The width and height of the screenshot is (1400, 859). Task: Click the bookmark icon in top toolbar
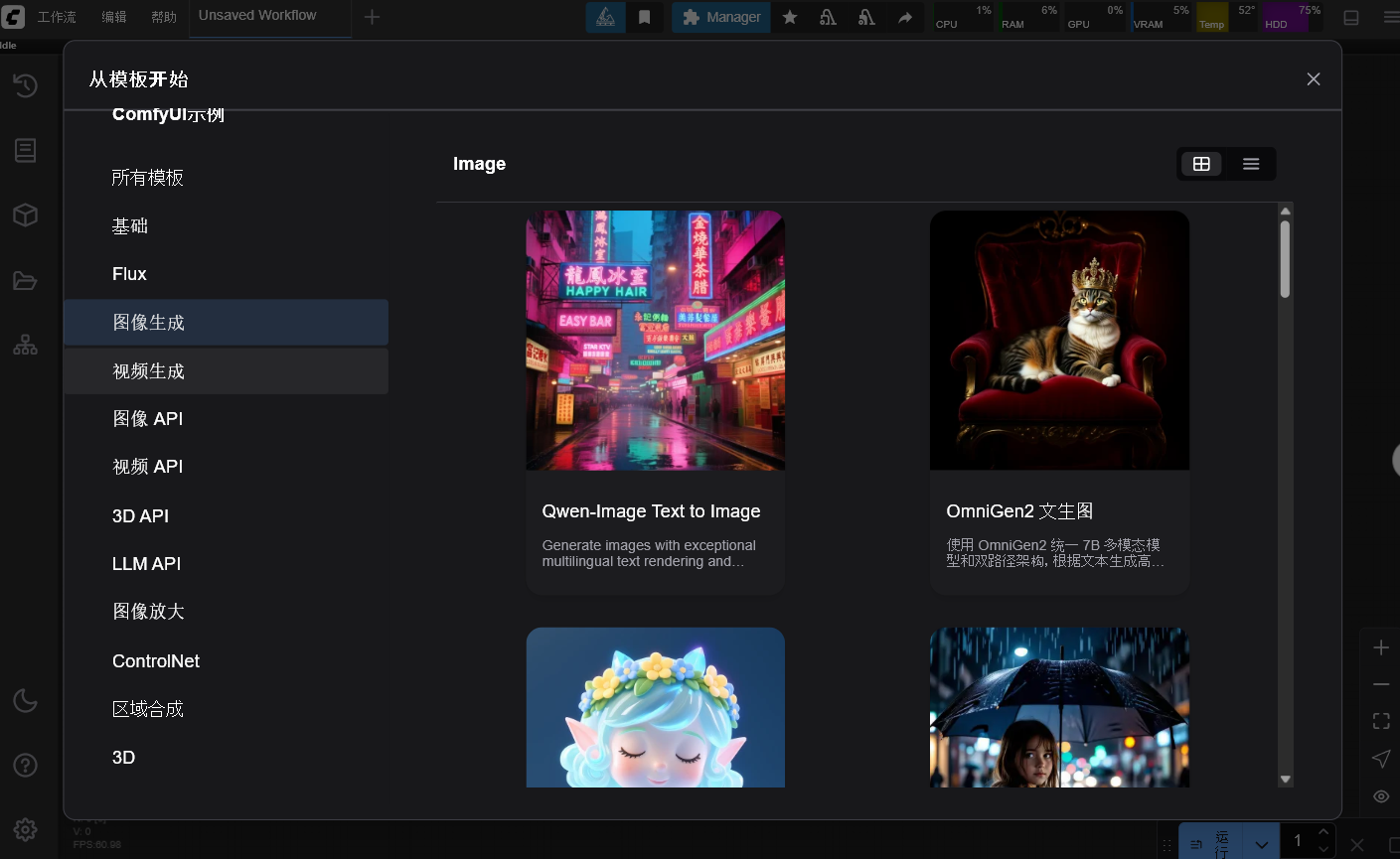click(x=644, y=17)
